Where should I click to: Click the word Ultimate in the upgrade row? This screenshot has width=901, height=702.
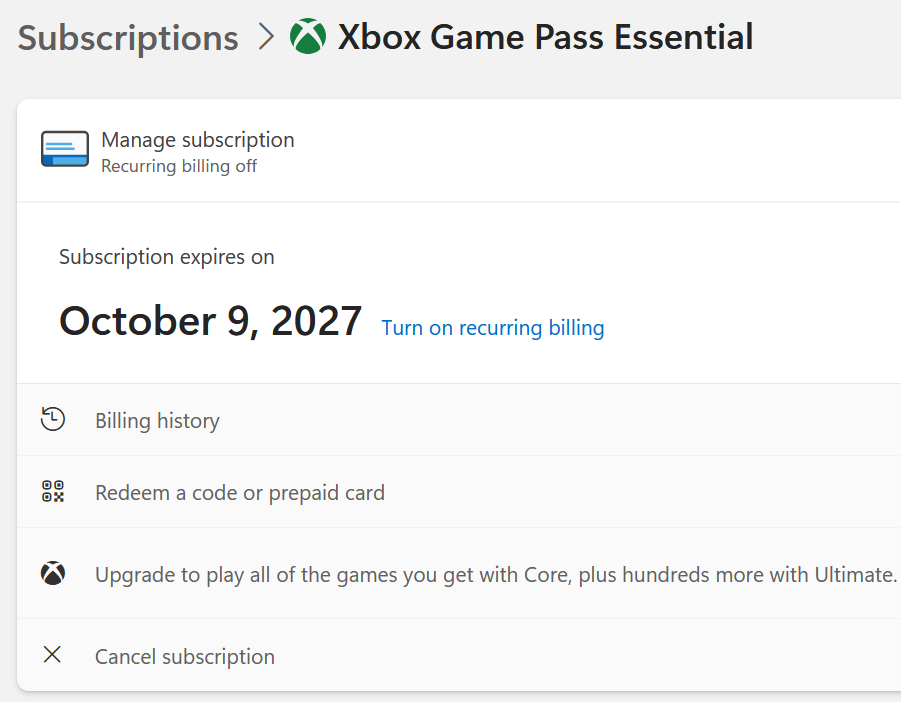[858, 575]
